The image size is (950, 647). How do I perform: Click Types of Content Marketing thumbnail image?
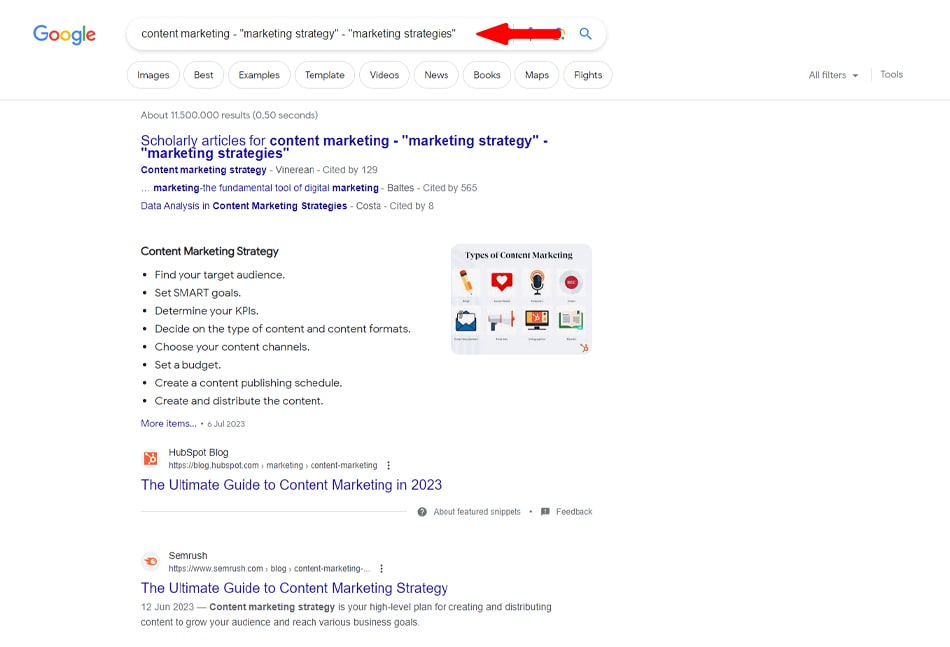521,299
